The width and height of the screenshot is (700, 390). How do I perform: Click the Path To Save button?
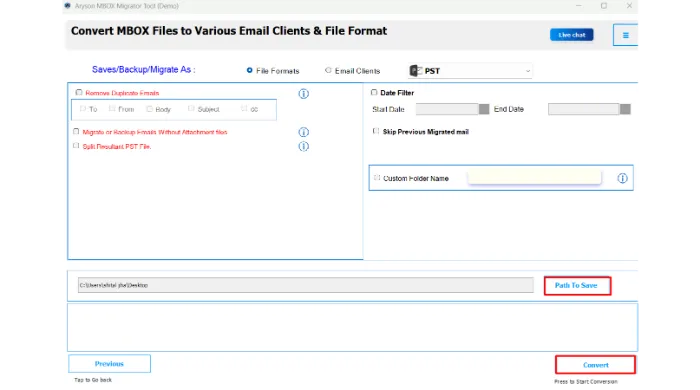pos(577,286)
